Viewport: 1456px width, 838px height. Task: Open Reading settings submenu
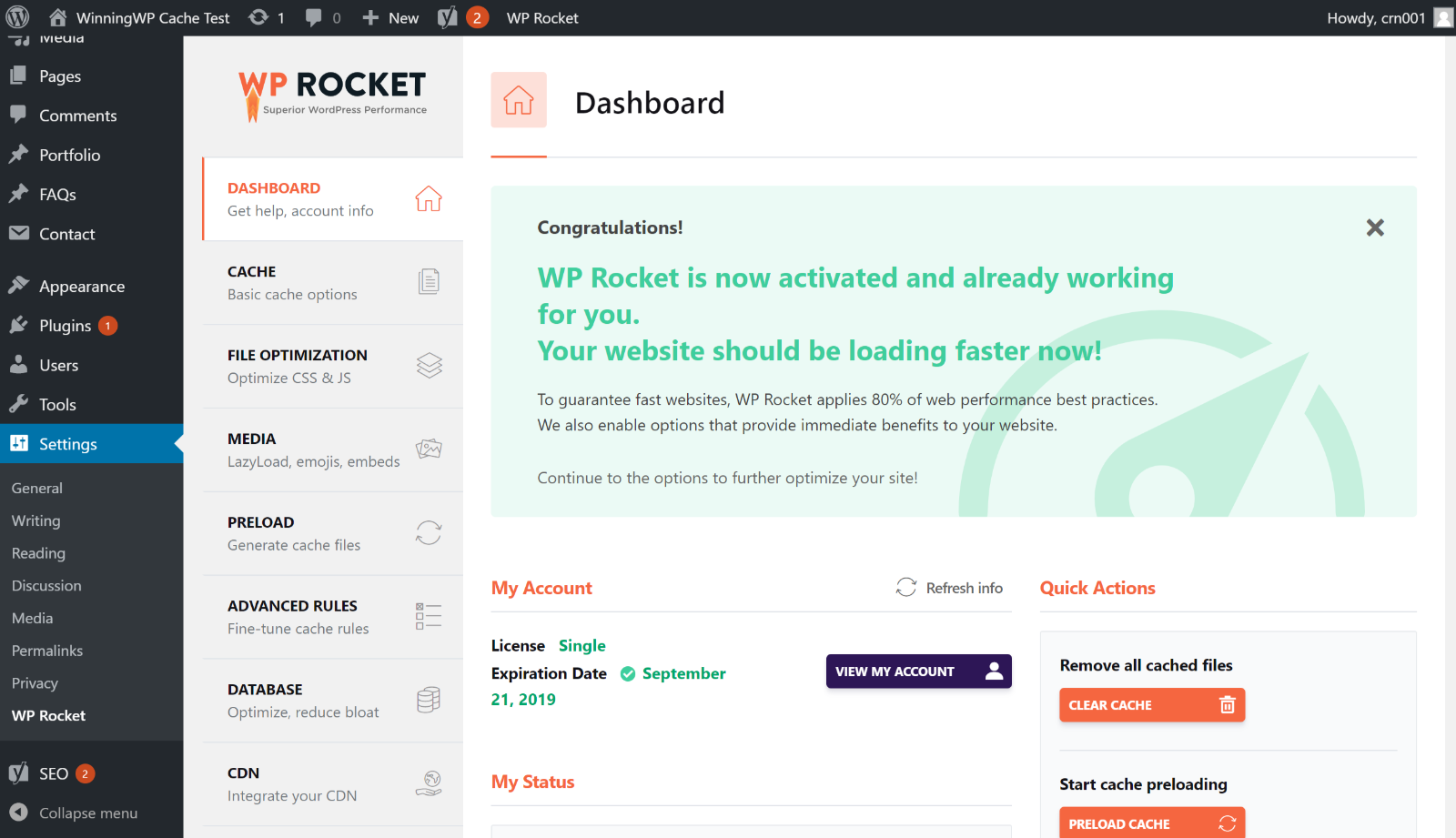tap(38, 553)
